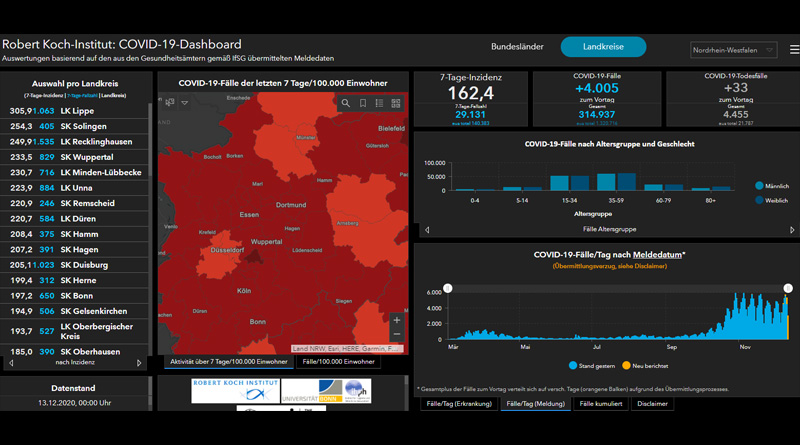The height and width of the screenshot is (445, 800).
Task: Select SK Gelsenkirchen row
Action: (74, 311)
